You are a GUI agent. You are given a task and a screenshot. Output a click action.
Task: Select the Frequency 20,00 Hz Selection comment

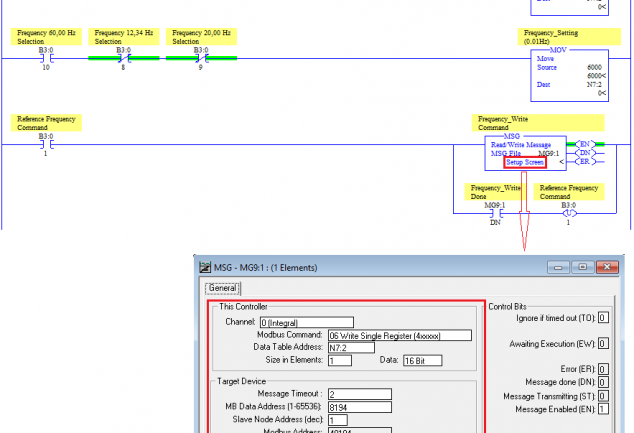201,37
